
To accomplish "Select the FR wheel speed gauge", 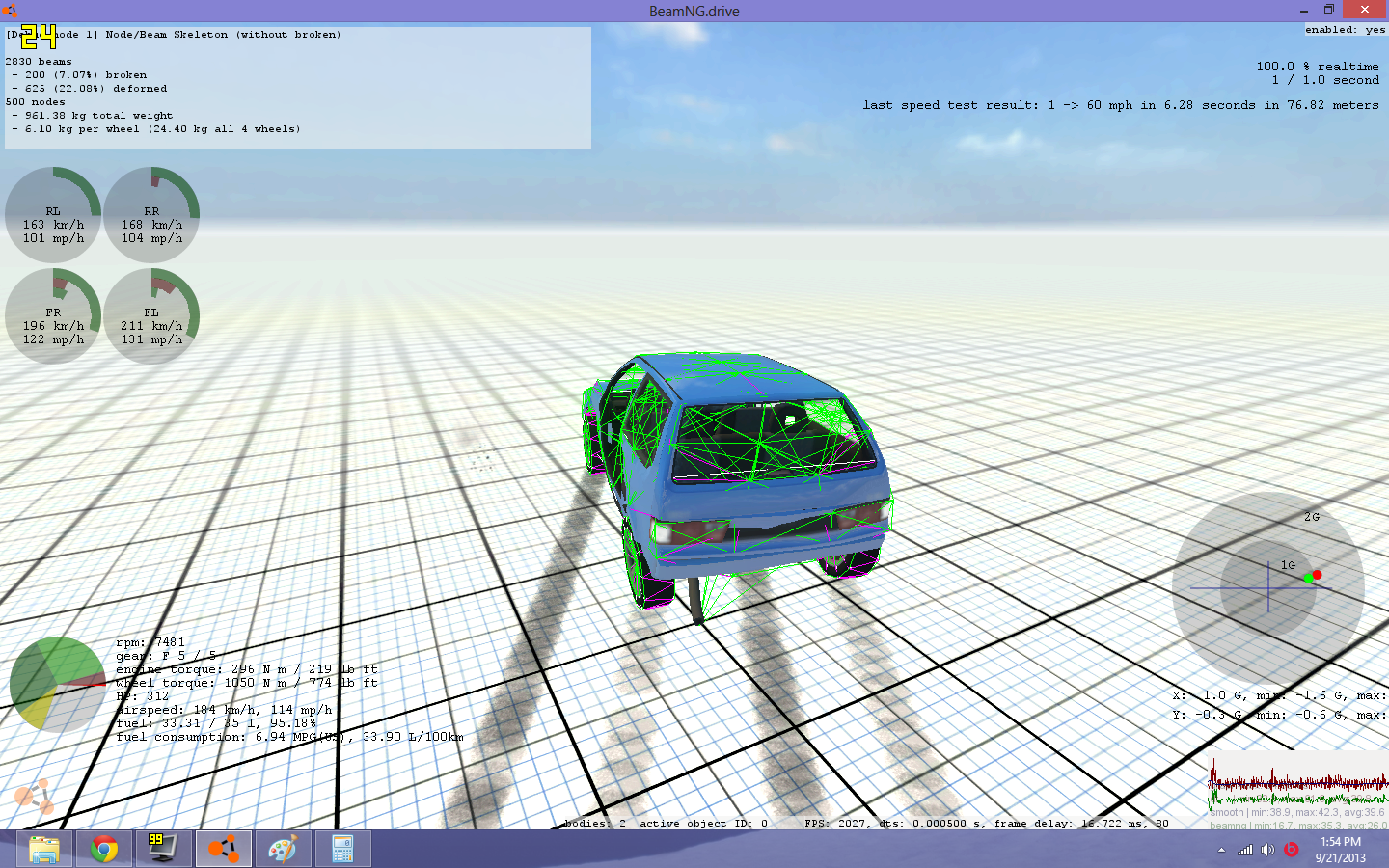I will click(x=53, y=316).
